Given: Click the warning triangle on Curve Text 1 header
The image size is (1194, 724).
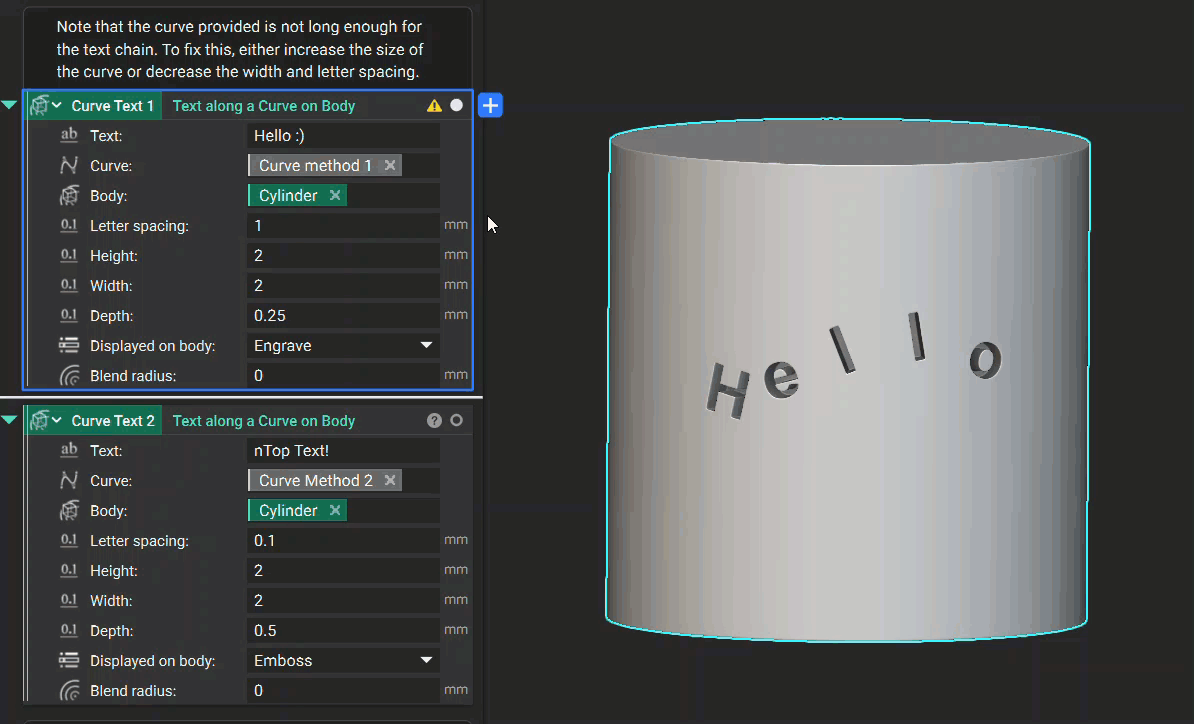Looking at the screenshot, I should tap(434, 104).
